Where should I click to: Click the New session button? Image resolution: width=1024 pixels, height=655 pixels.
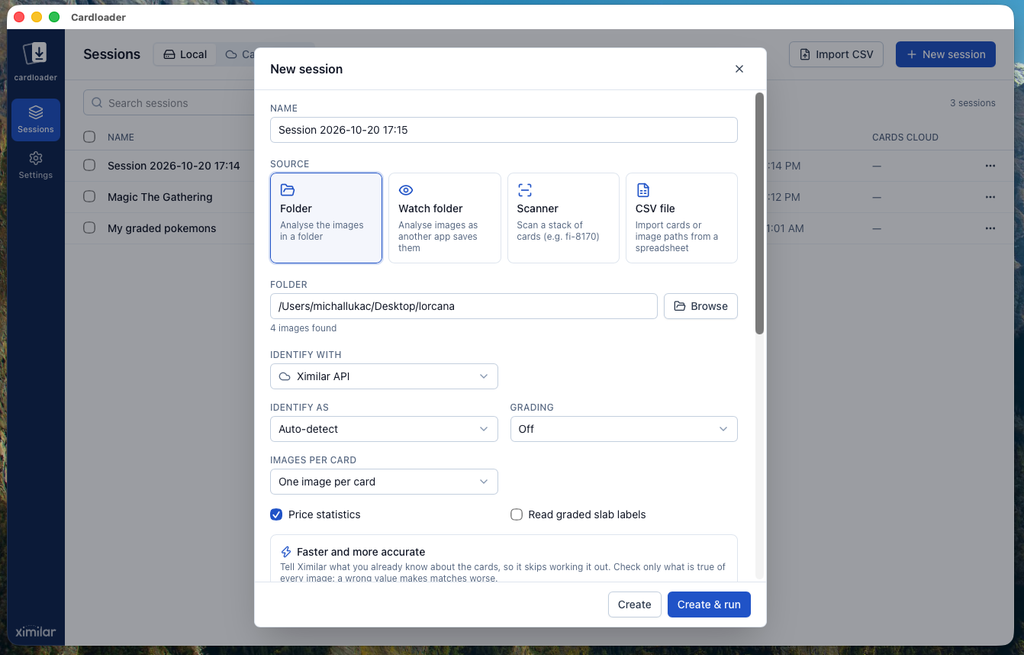point(945,54)
